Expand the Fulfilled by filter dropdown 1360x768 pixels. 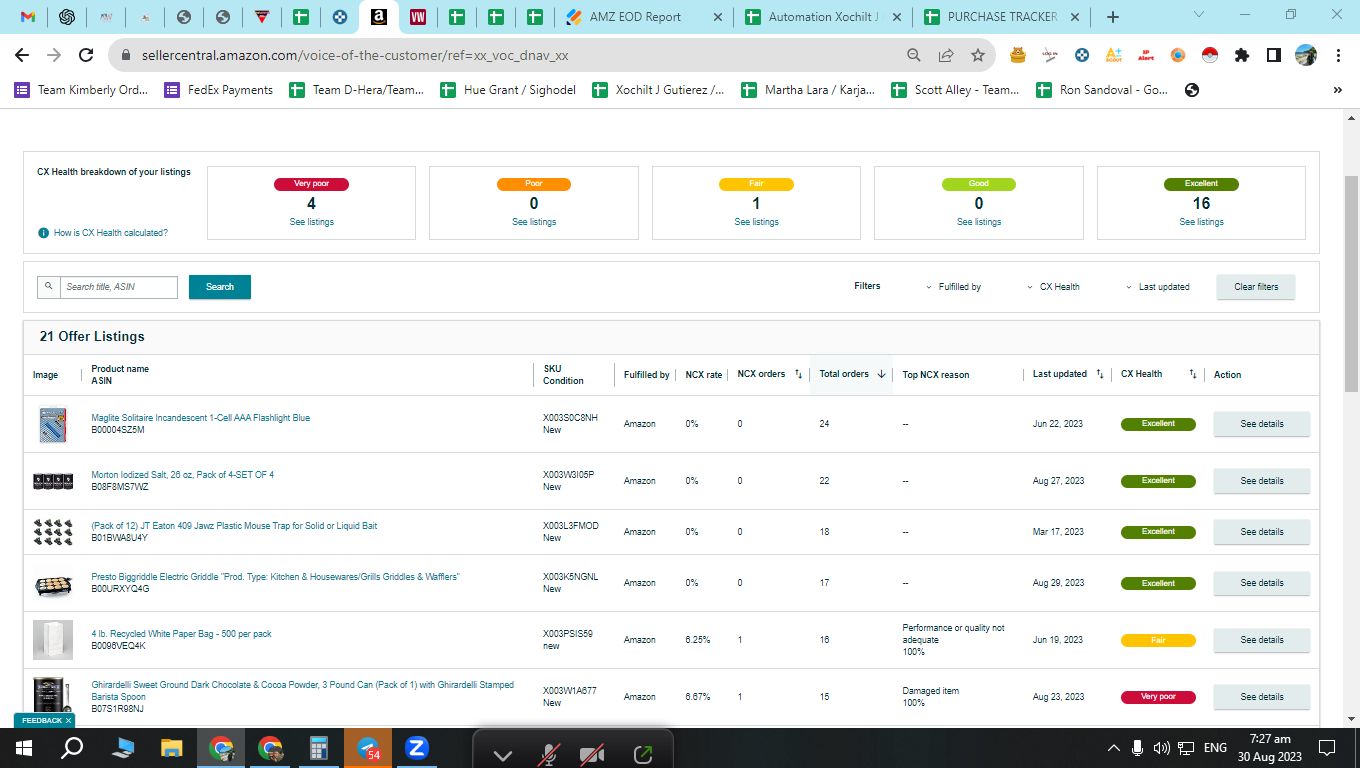(x=954, y=287)
